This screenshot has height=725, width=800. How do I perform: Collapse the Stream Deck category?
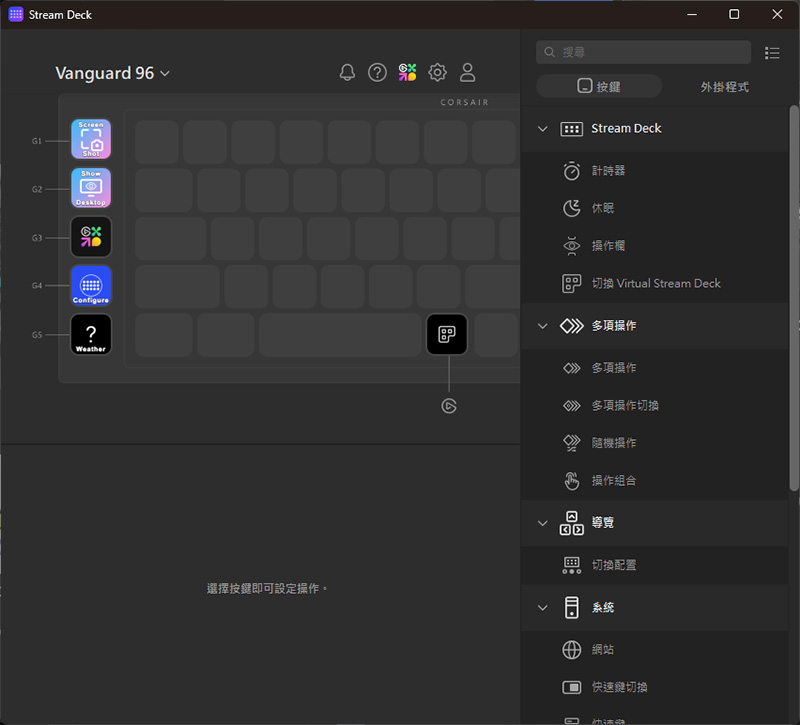[x=543, y=129]
